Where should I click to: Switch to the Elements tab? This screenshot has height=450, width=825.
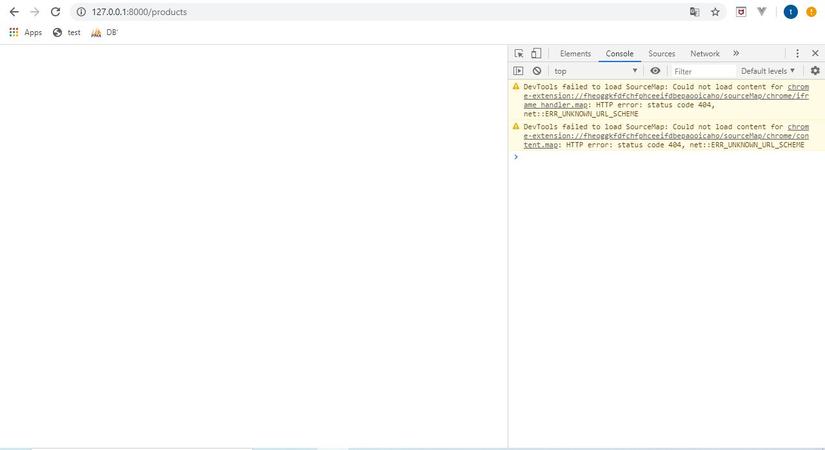[x=575, y=54]
